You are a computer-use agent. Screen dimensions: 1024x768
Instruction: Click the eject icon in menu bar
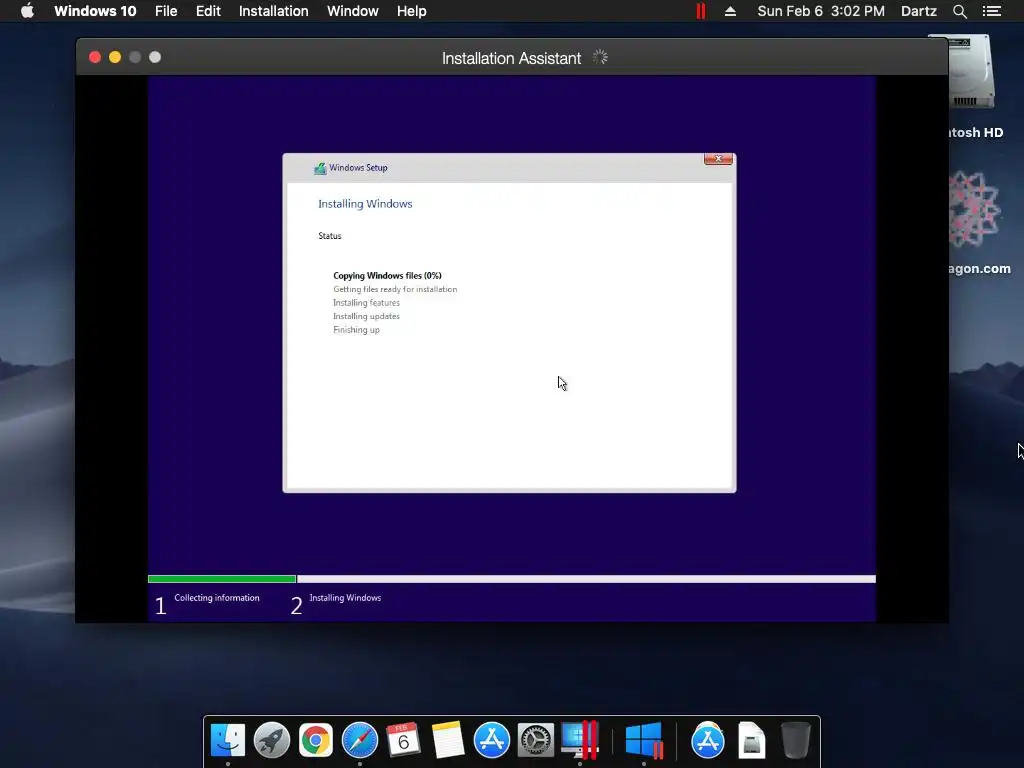[730, 11]
